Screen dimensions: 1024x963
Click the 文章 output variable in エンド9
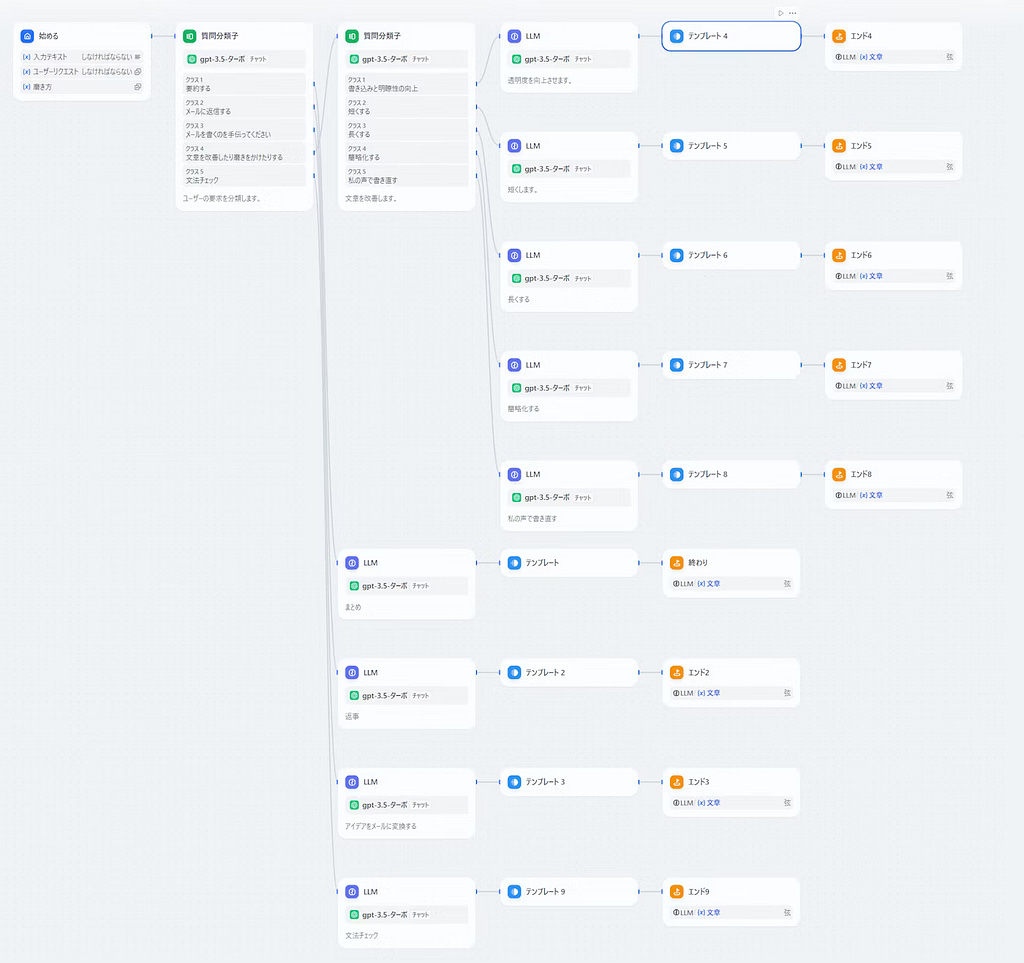708,912
